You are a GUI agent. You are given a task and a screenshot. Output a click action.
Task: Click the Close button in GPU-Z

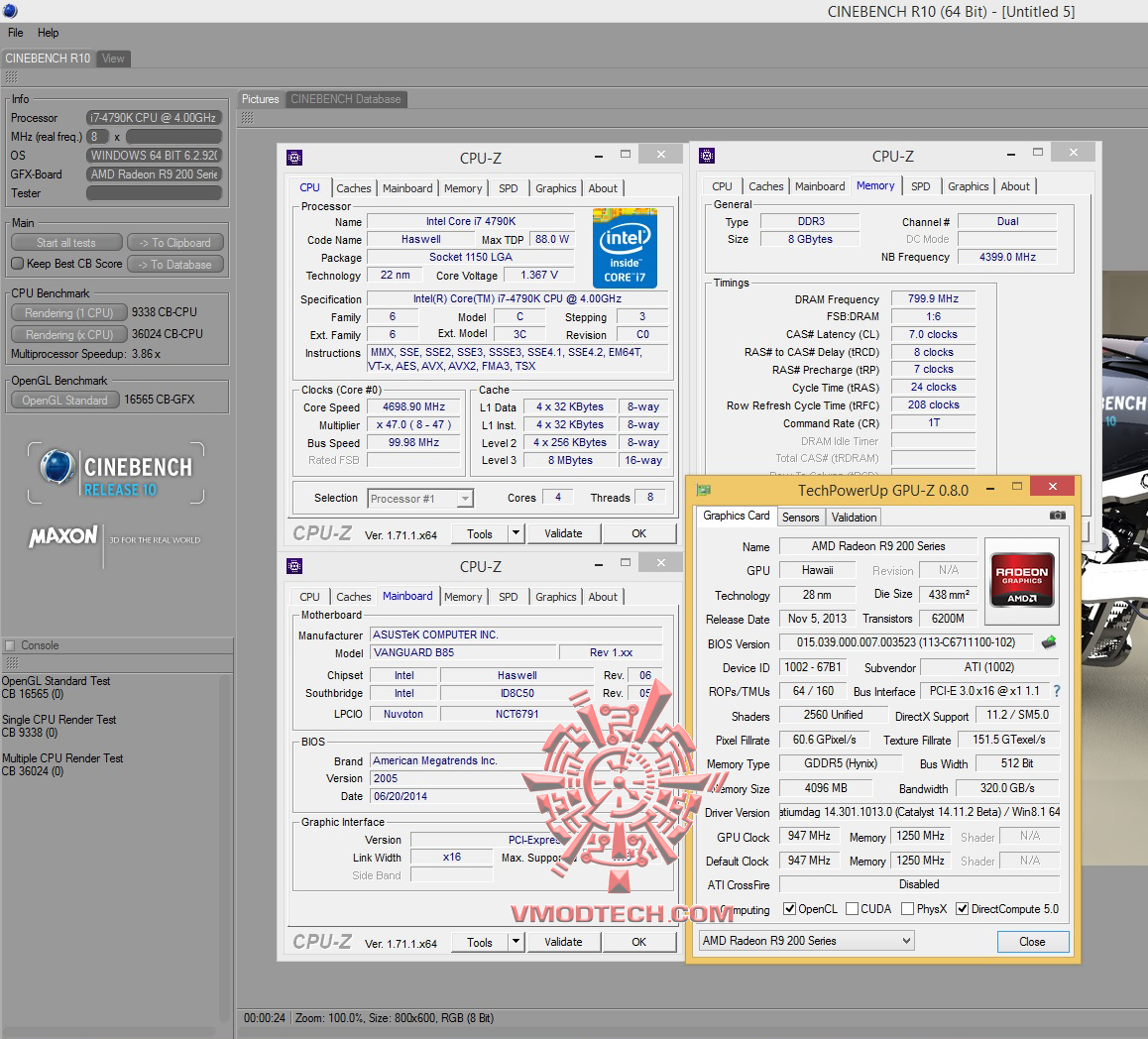[x=1031, y=942]
